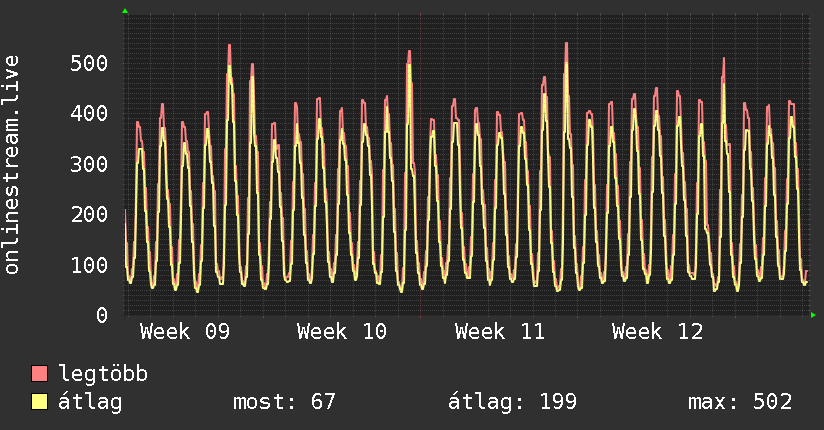The image size is (824, 430).
Task: Click the 500 y-axis value
Action: tap(89, 64)
